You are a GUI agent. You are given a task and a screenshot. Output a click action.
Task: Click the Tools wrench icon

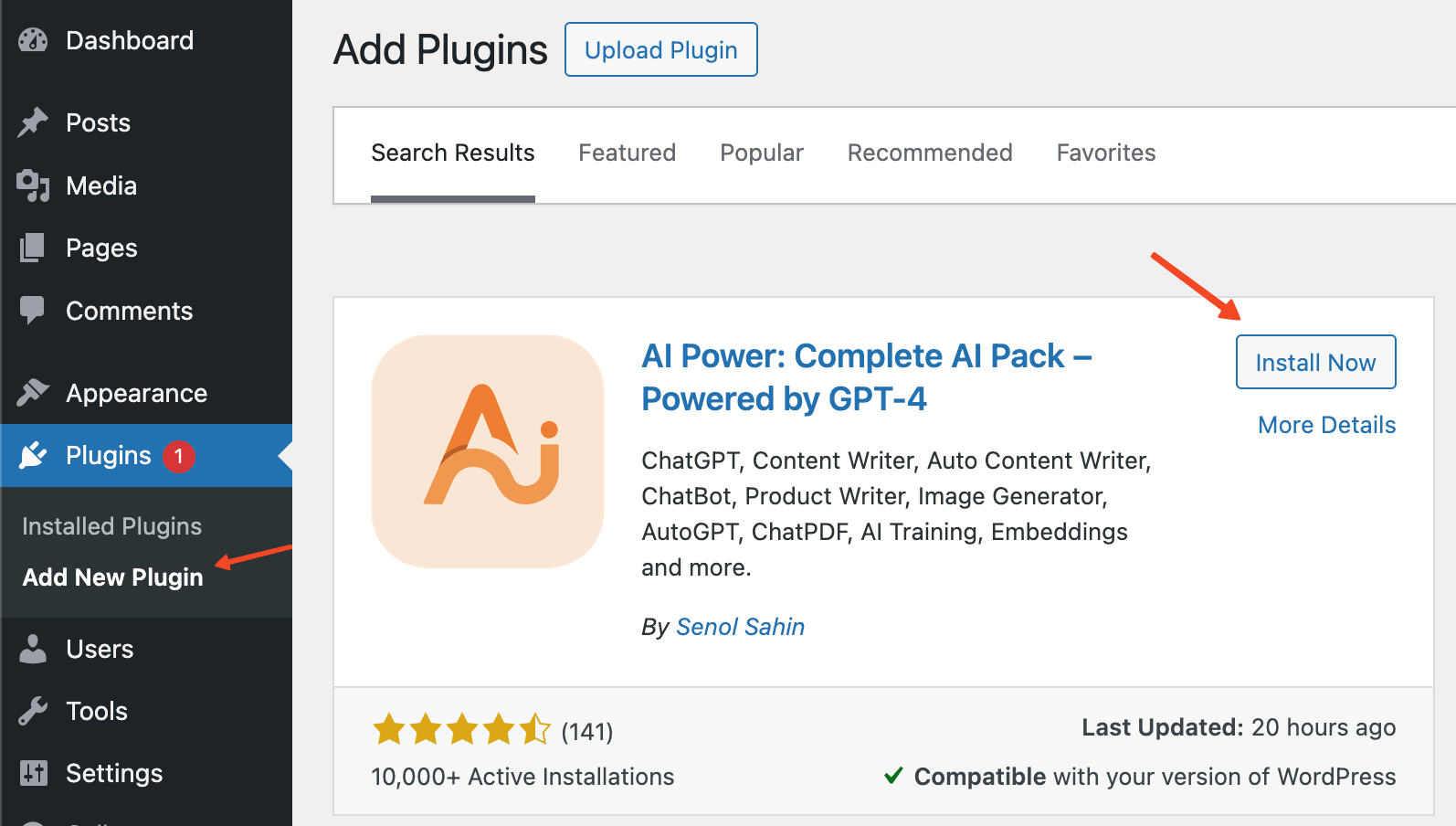pos(33,711)
